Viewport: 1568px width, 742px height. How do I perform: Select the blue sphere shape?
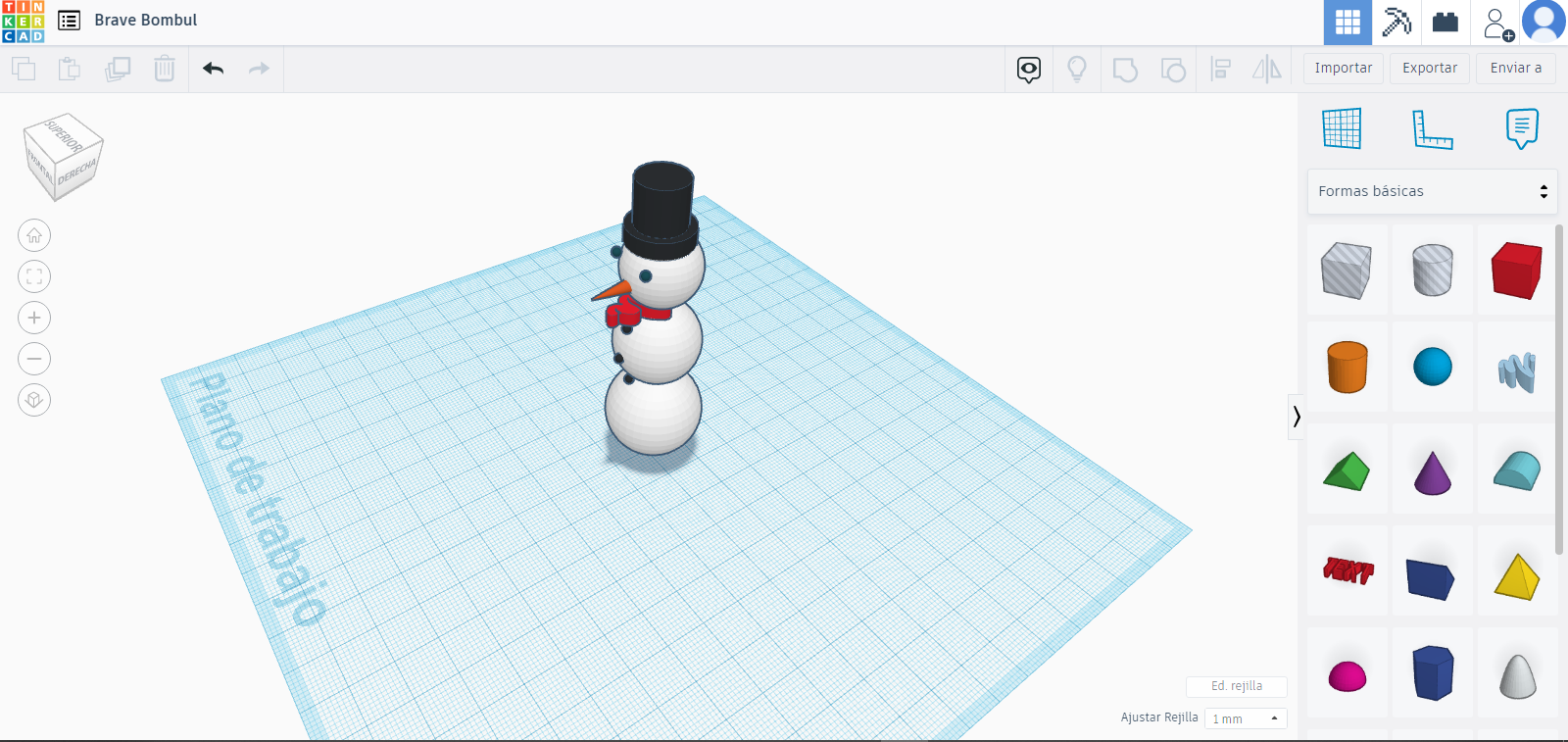(x=1433, y=367)
